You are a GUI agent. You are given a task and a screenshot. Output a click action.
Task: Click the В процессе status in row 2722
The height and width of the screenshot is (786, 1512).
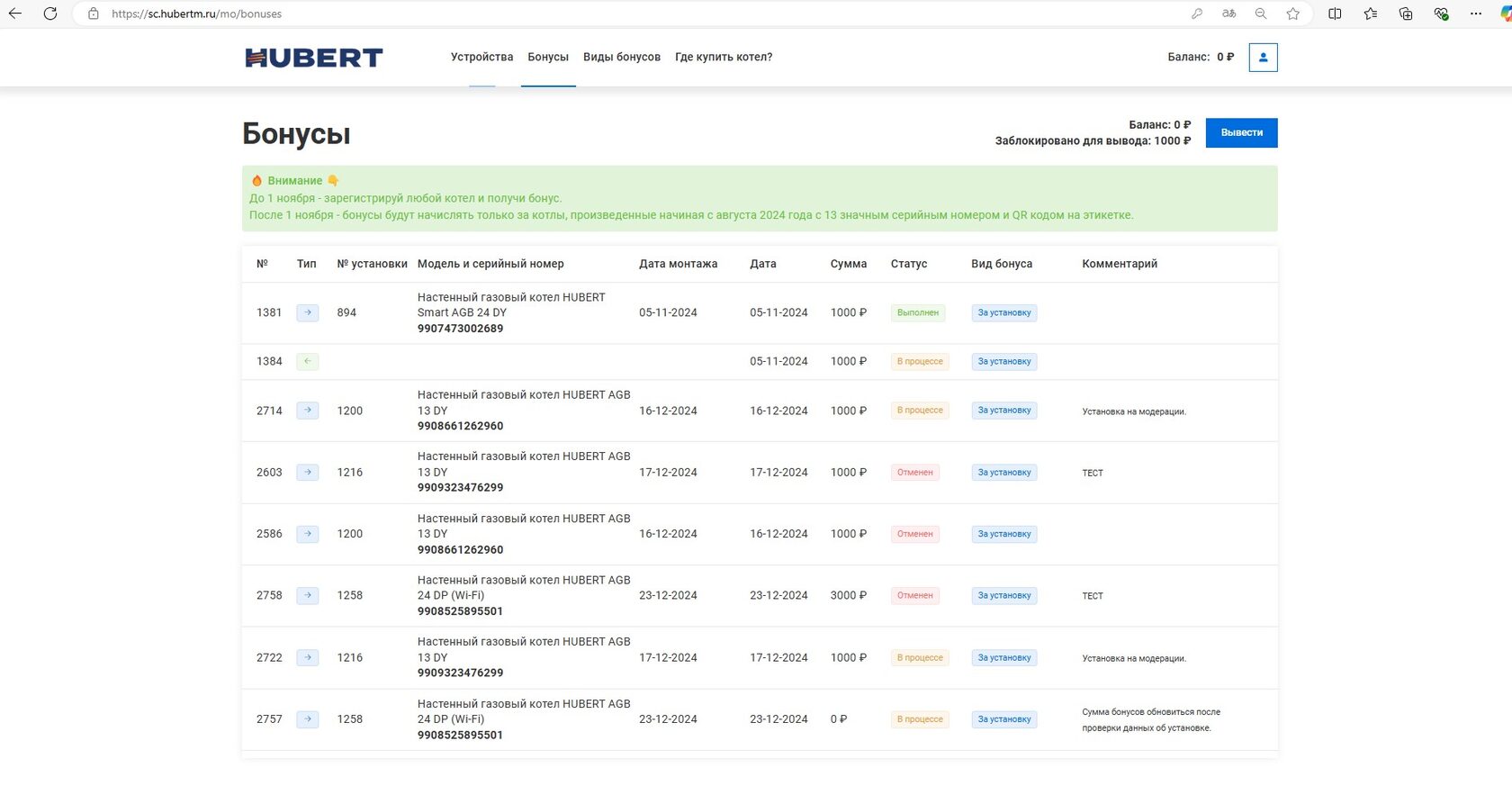[920, 657]
